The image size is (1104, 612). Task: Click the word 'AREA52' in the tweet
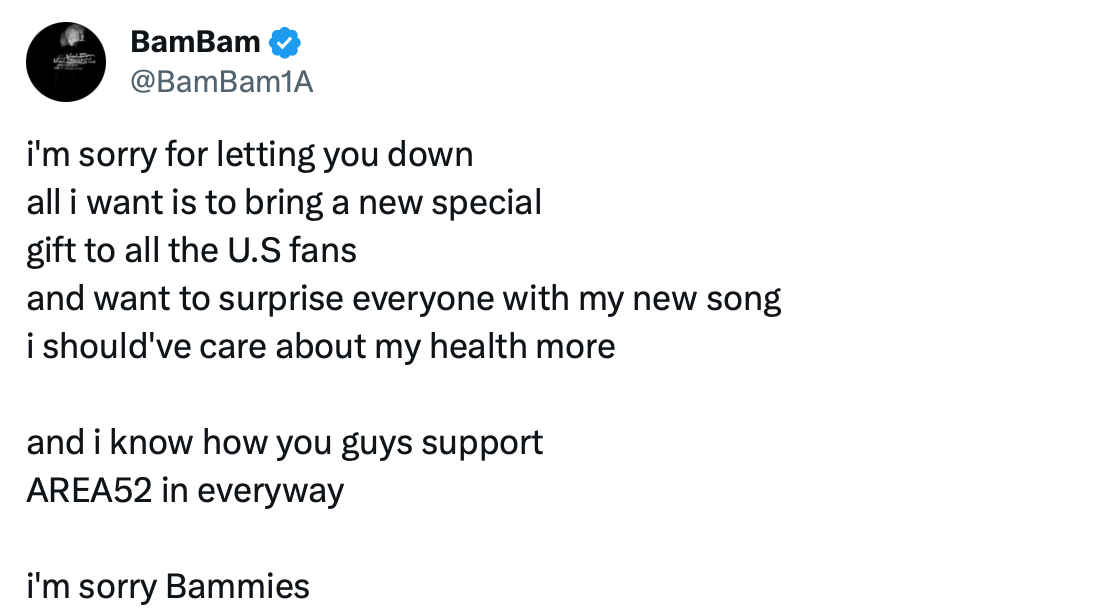point(89,490)
